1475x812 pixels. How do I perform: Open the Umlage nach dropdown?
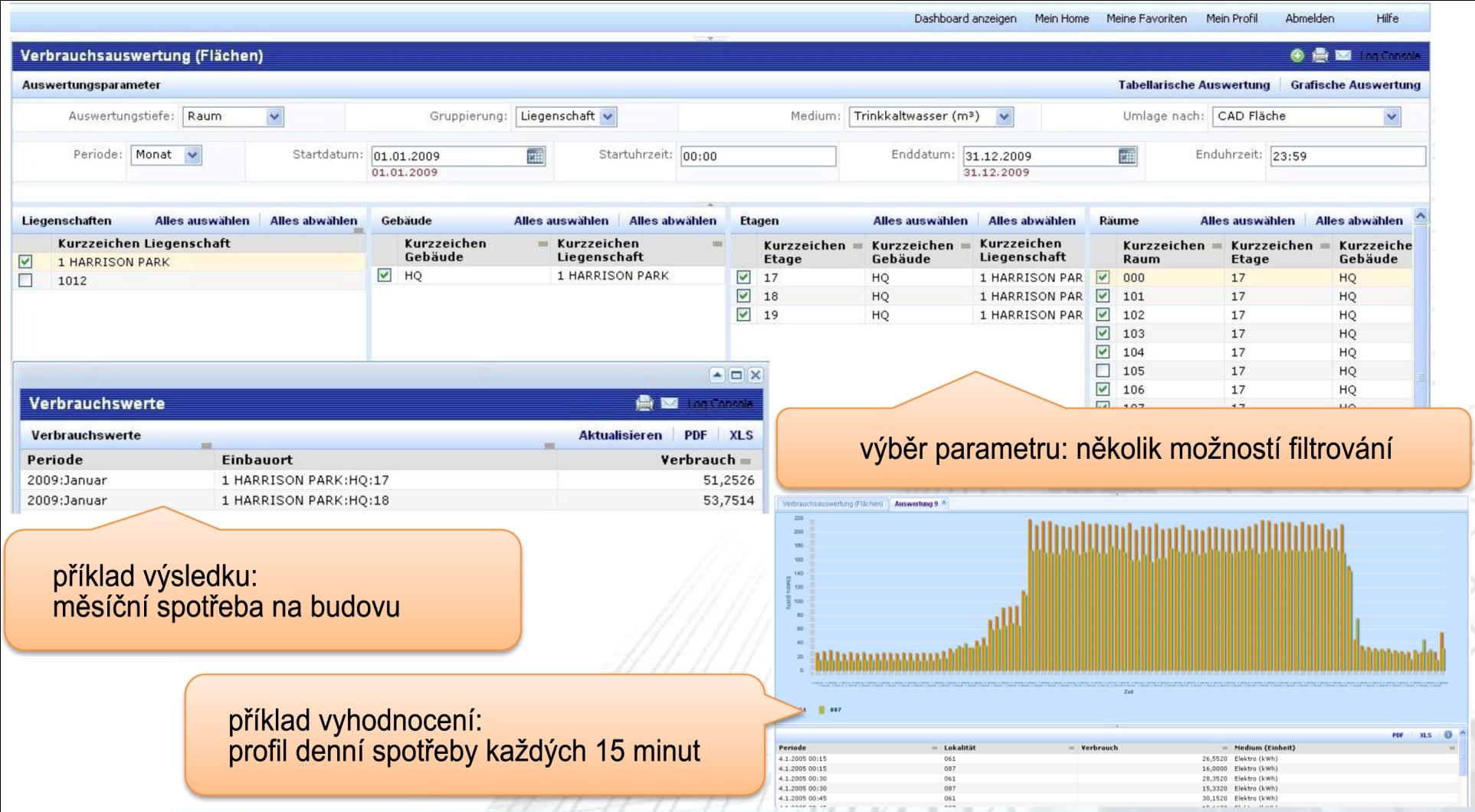click(1391, 116)
